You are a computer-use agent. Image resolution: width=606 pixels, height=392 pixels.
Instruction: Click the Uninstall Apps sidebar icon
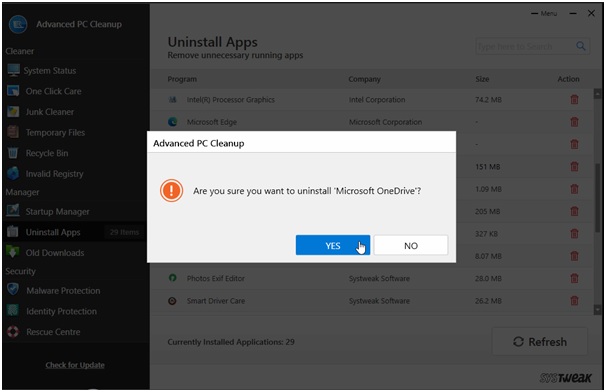pyautogui.click(x=13, y=232)
